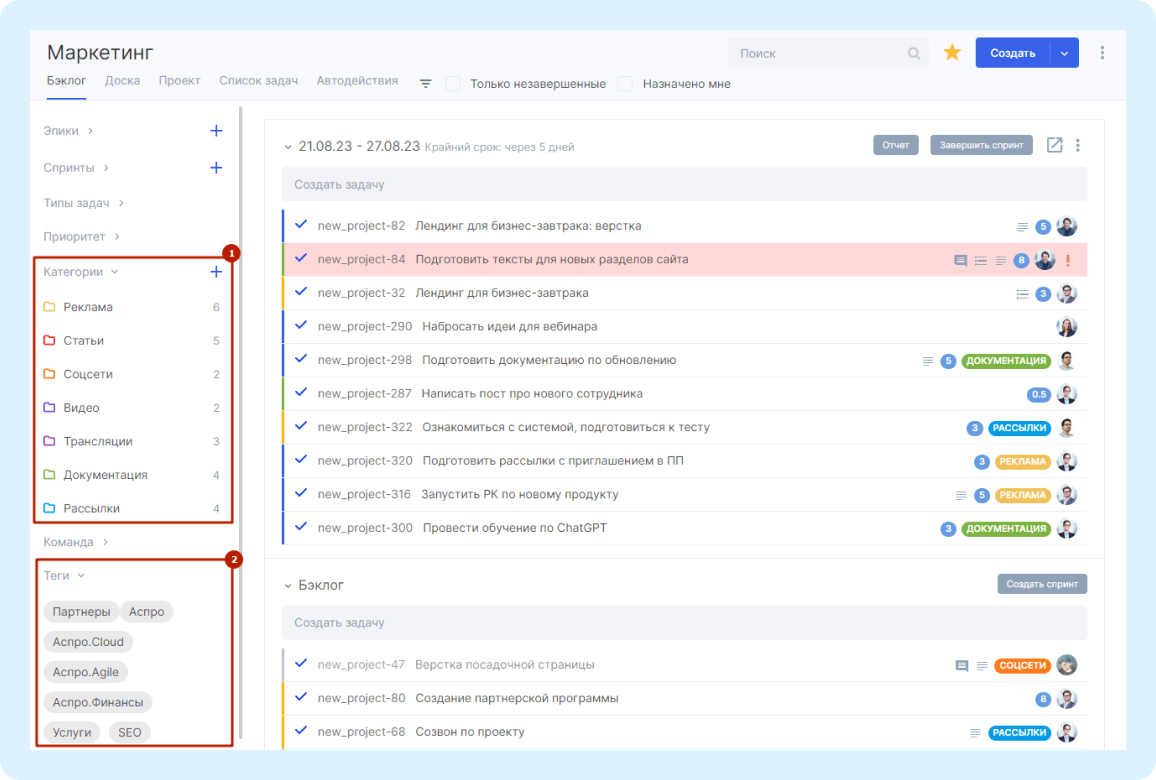Collapse the 21.08.23 - 27.08.23 sprint section
The image size is (1156, 780).
288,147
